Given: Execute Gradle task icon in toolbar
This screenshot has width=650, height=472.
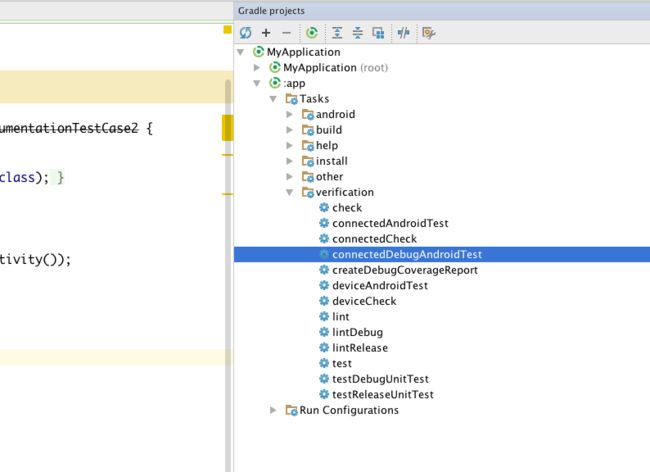Looking at the screenshot, I should (312, 33).
